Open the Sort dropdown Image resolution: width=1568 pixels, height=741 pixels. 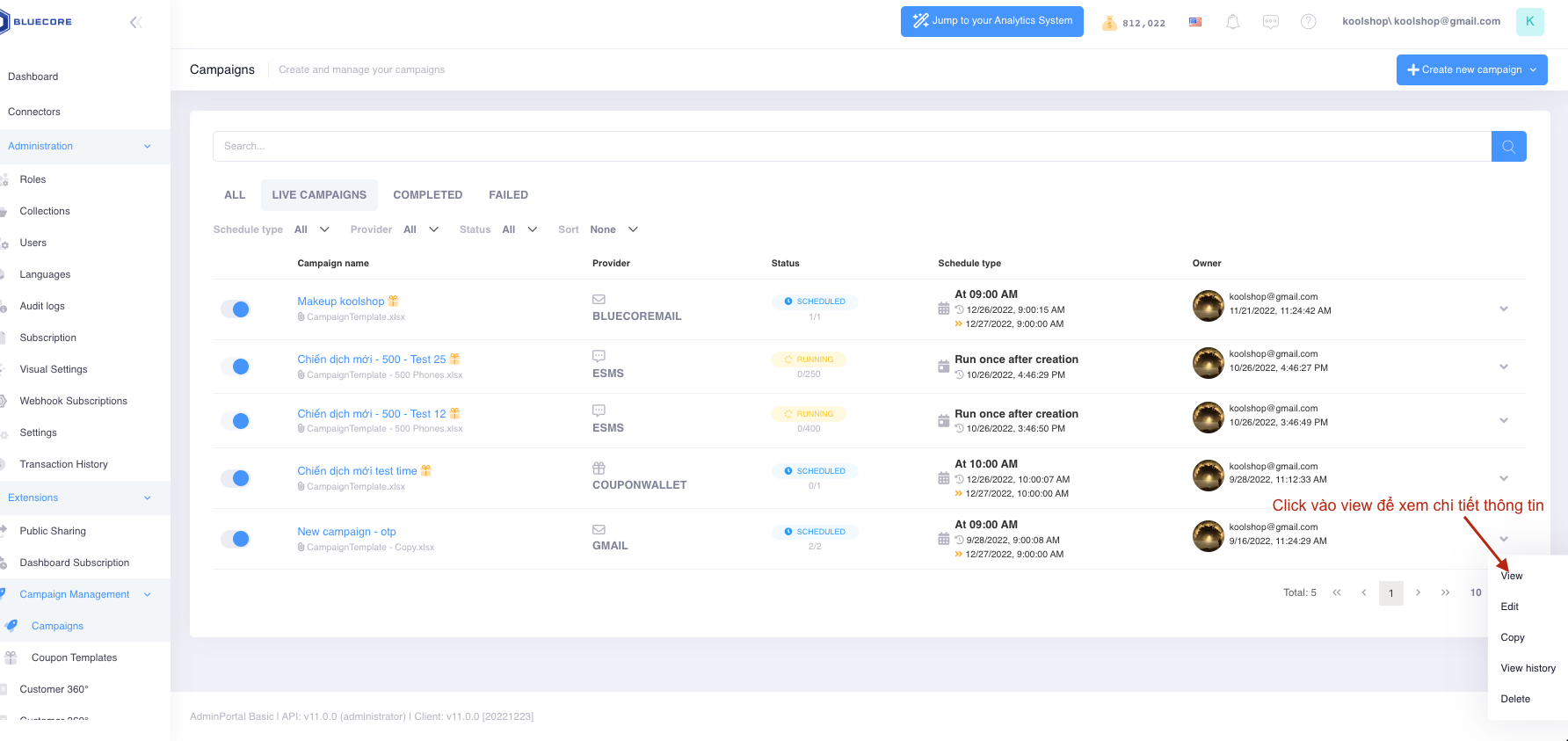click(x=613, y=229)
